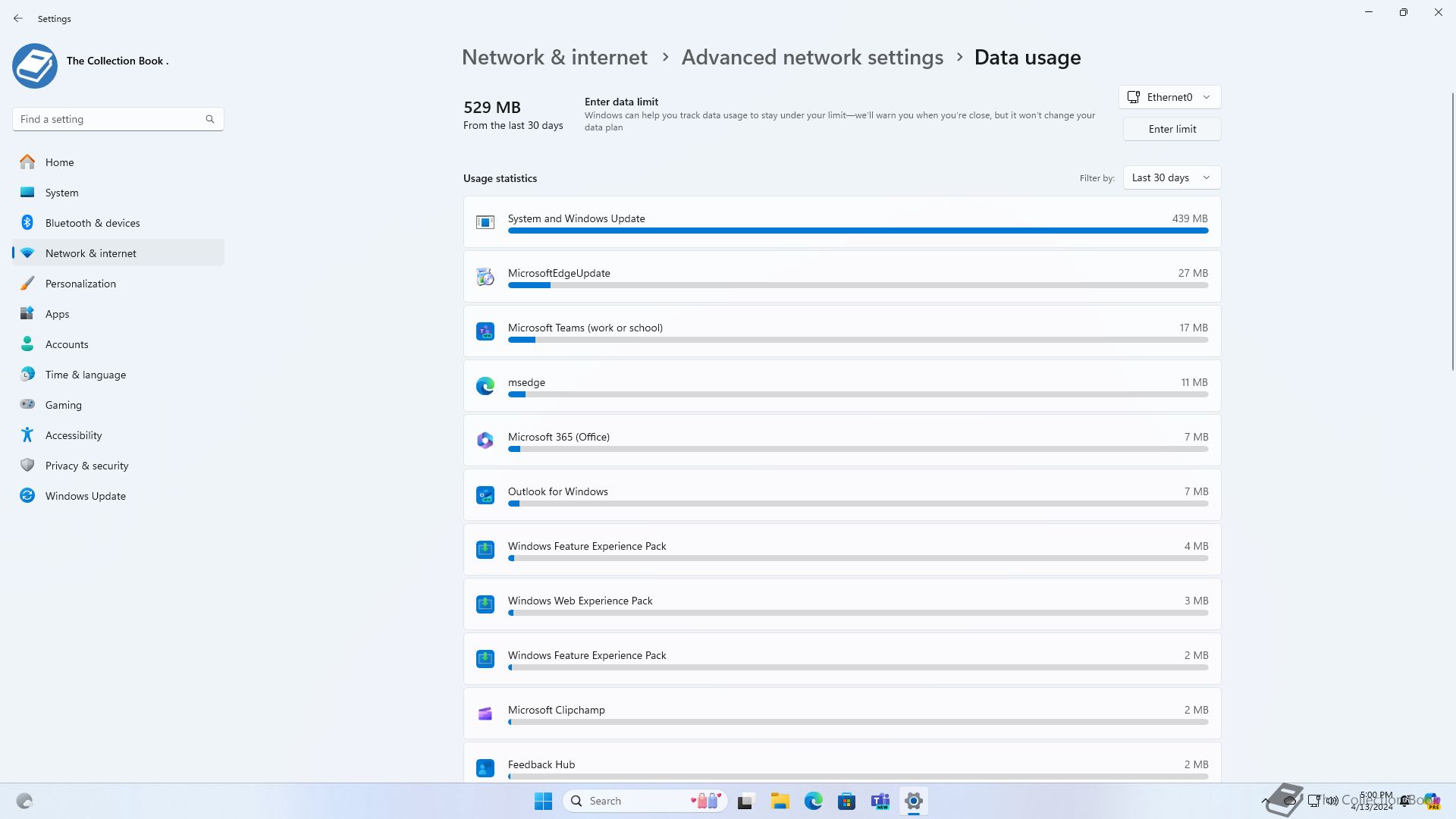The height and width of the screenshot is (819, 1456).
Task: Click the 439 MB usage value
Action: click(x=1190, y=218)
